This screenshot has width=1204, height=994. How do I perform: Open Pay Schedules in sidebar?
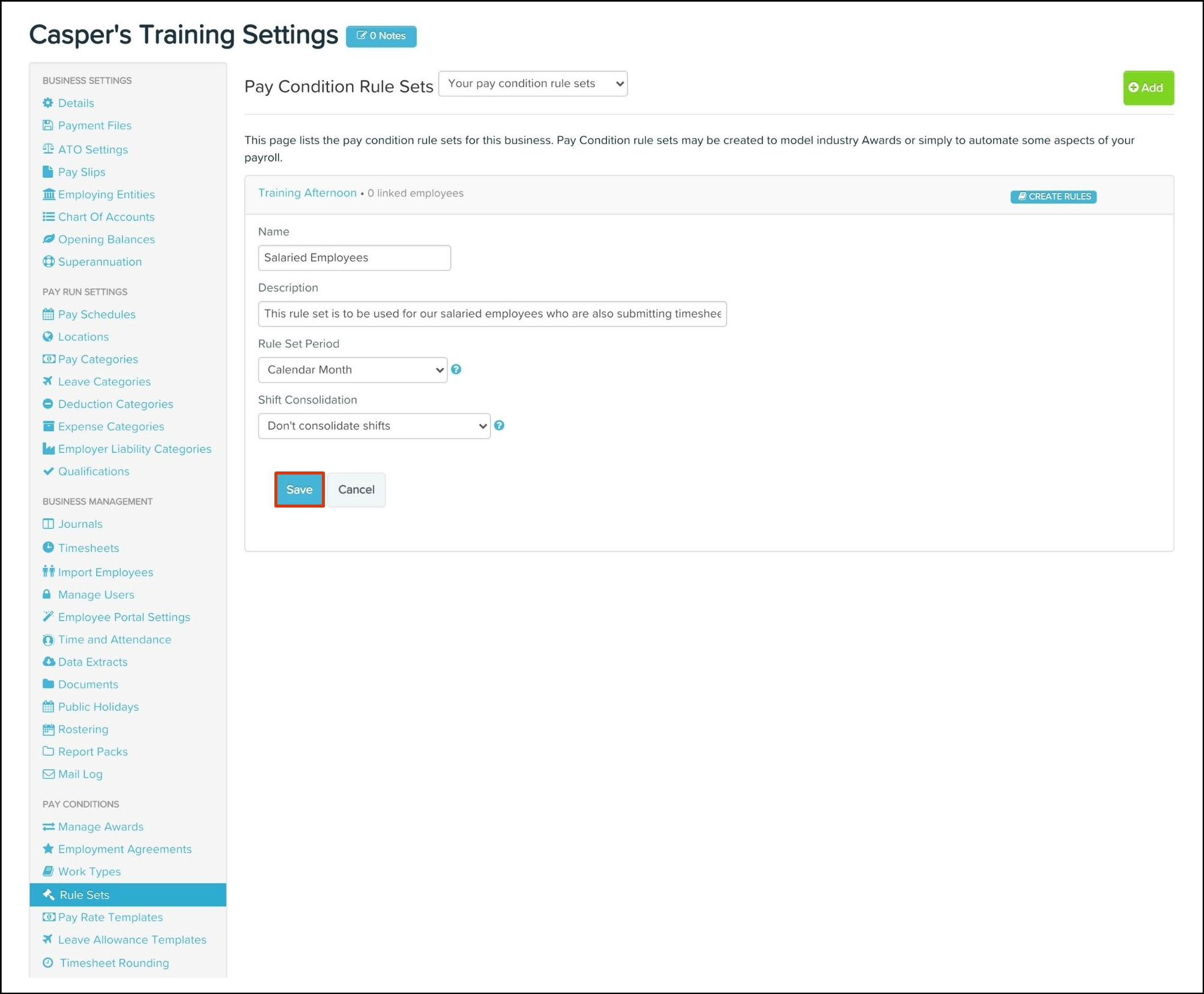click(x=96, y=314)
